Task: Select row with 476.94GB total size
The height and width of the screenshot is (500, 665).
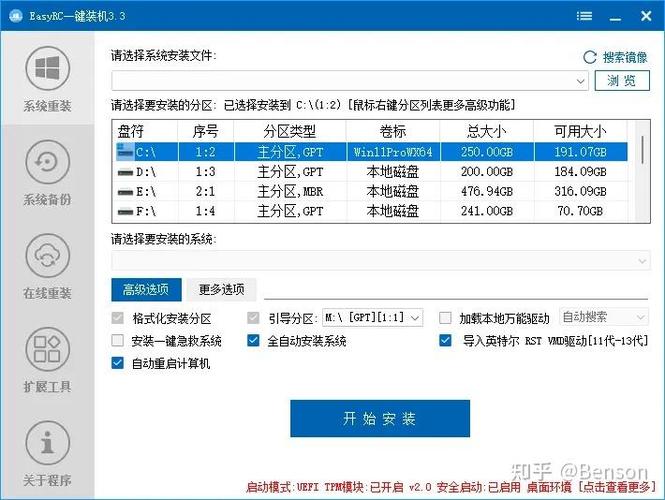Action: [x=370, y=192]
